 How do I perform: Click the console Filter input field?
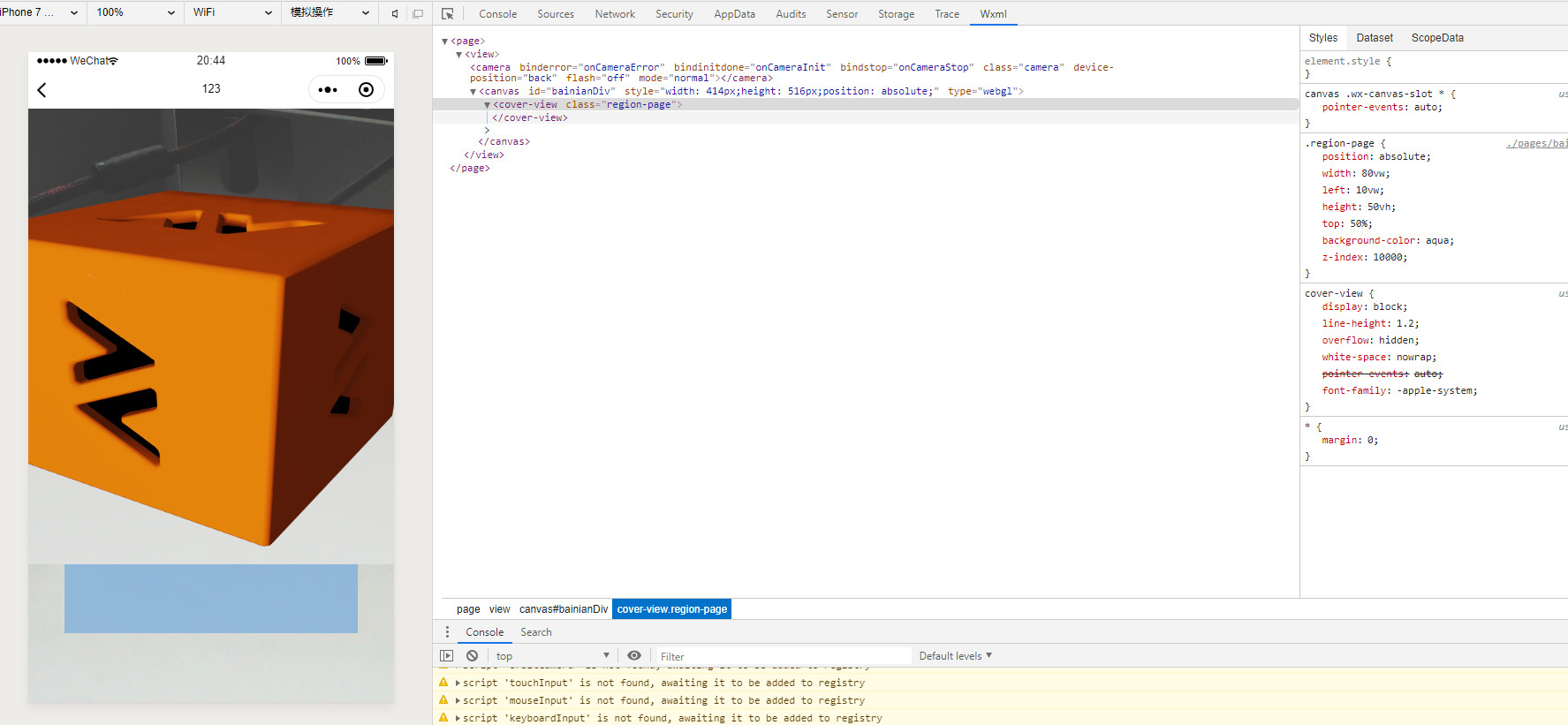coord(784,656)
